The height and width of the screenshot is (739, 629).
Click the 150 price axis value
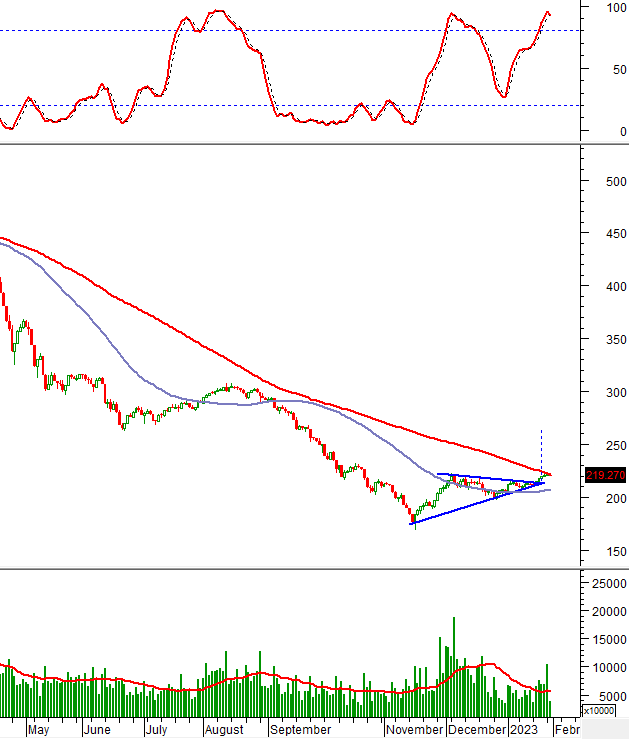[616, 551]
